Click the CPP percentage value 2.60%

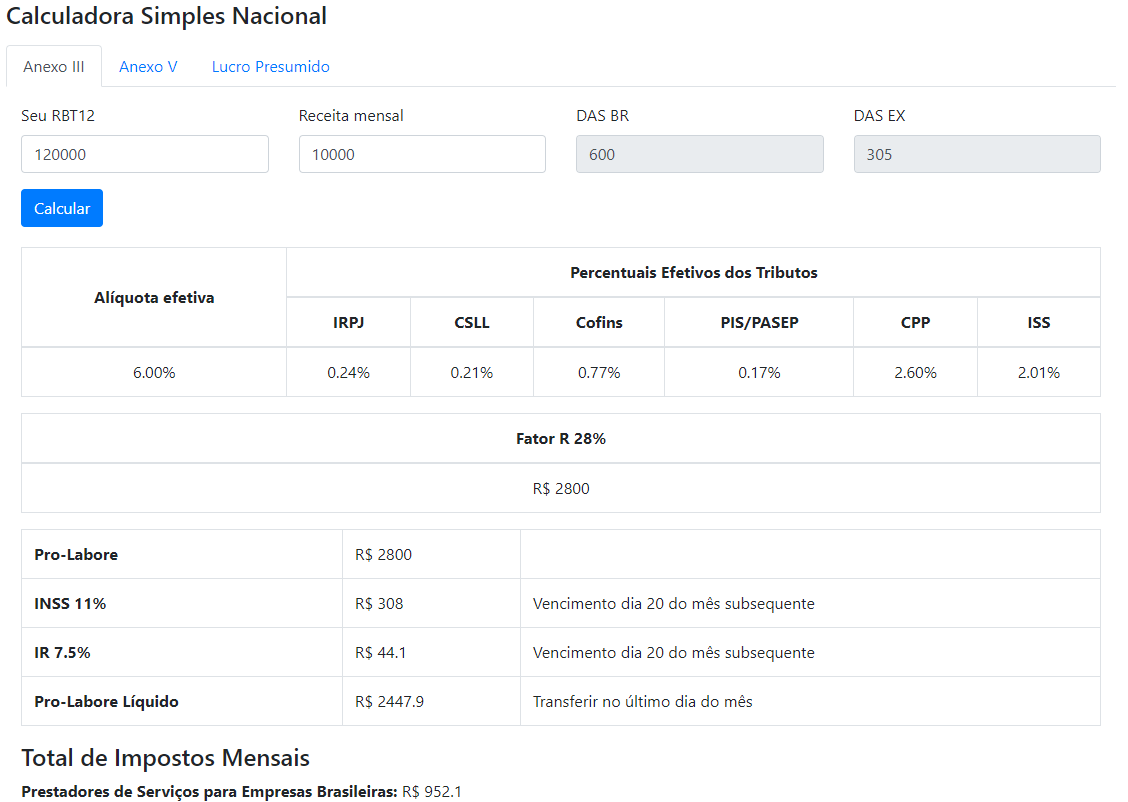click(x=915, y=372)
